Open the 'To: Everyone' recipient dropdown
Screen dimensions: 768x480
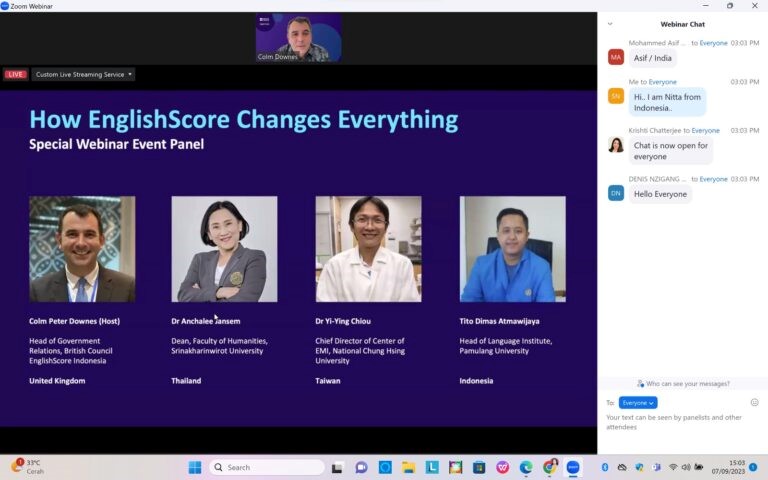638,403
